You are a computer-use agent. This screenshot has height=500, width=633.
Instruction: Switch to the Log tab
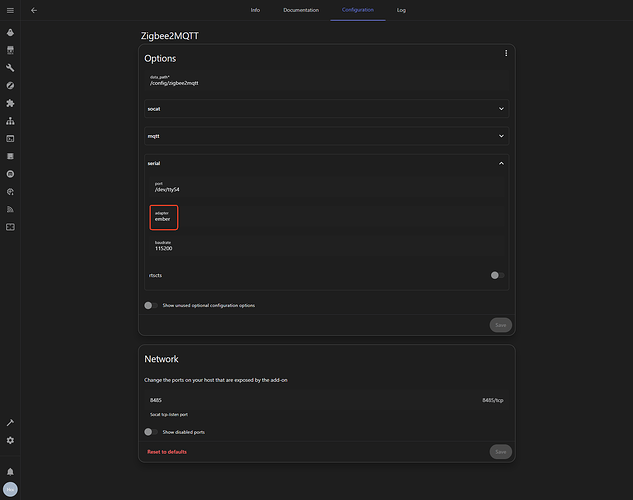(x=401, y=10)
